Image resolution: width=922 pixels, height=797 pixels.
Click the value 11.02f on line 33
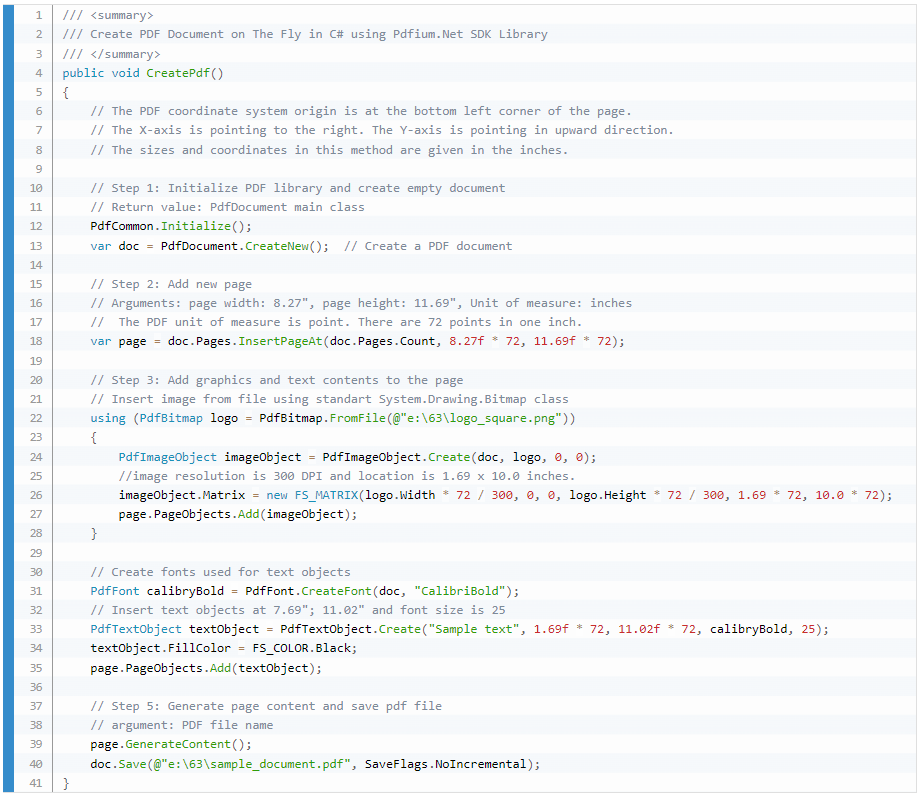coord(639,629)
